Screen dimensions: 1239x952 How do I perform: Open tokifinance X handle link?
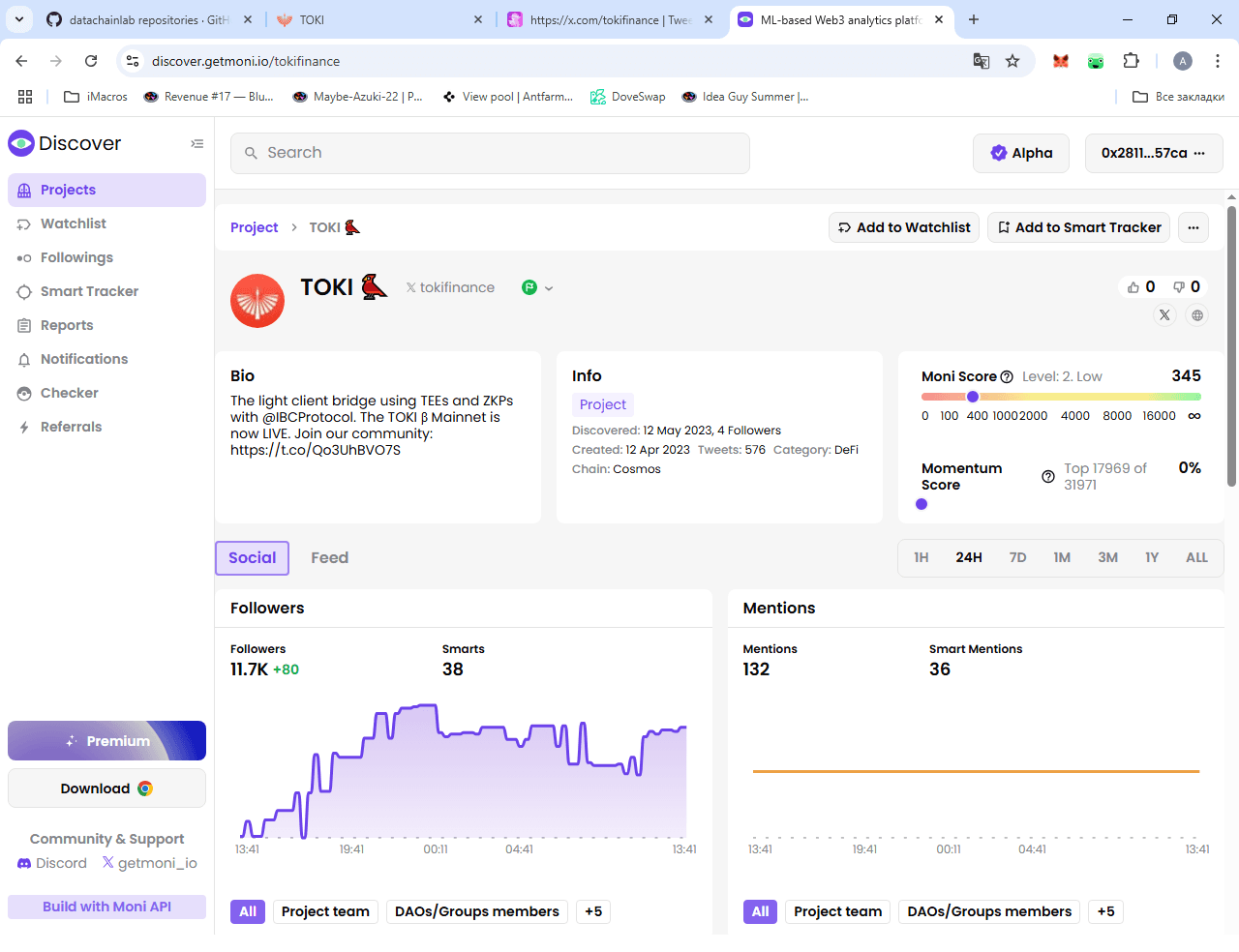pos(450,287)
